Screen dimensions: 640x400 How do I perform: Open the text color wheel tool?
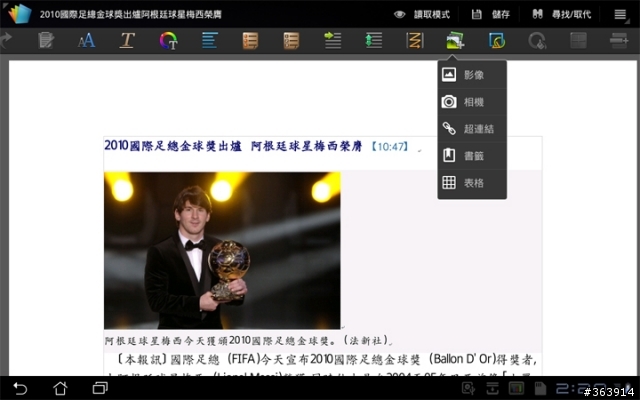(x=168, y=40)
